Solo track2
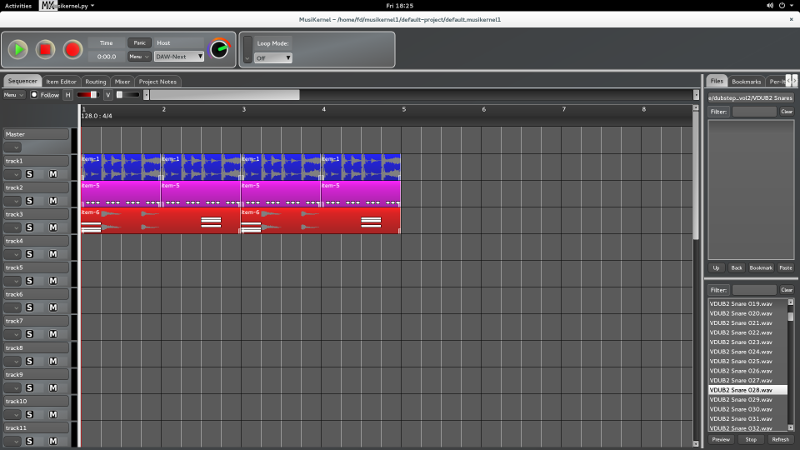Viewport: 800px width, 450px height. tap(30, 201)
